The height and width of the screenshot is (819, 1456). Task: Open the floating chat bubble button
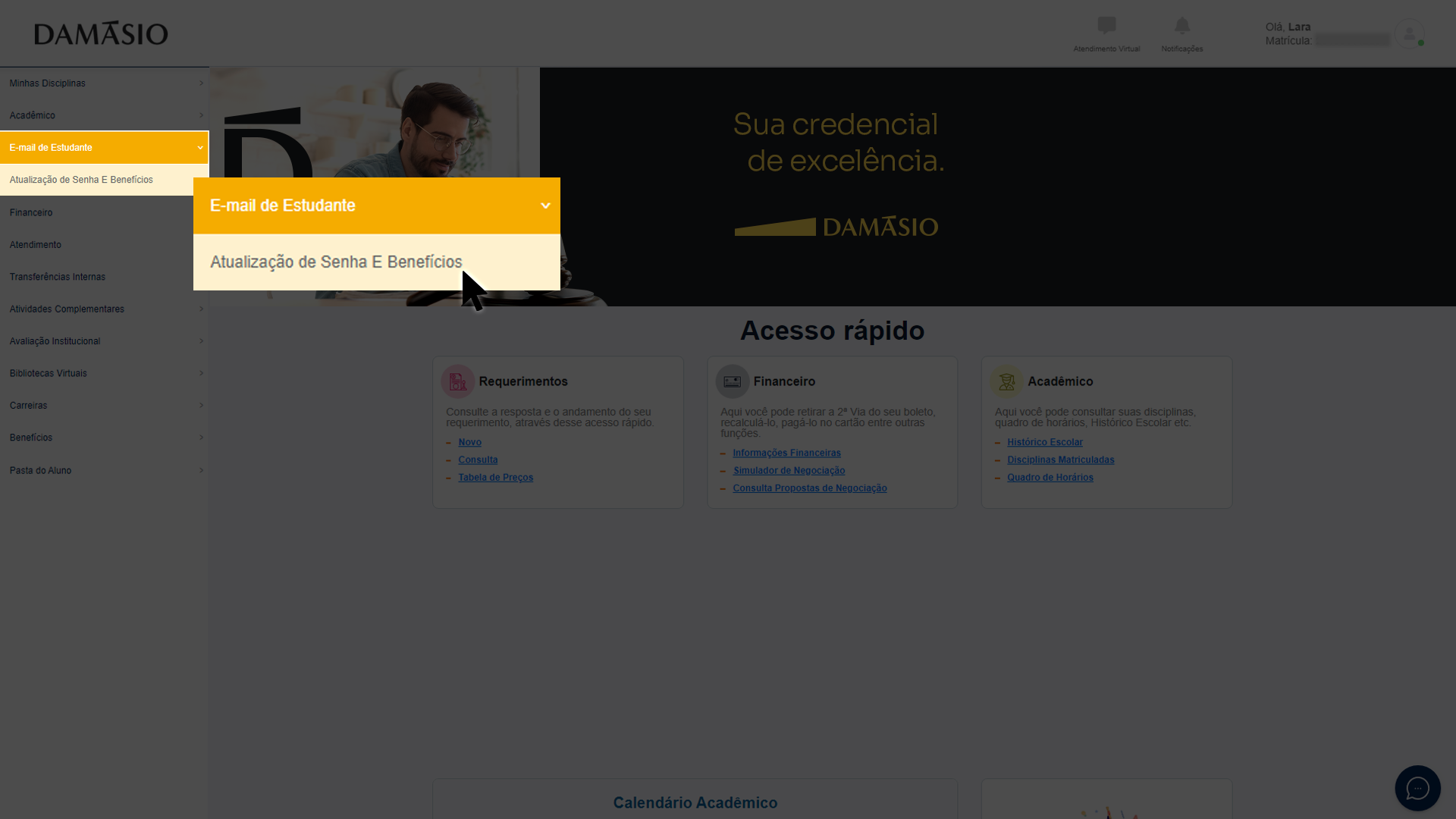(x=1417, y=788)
